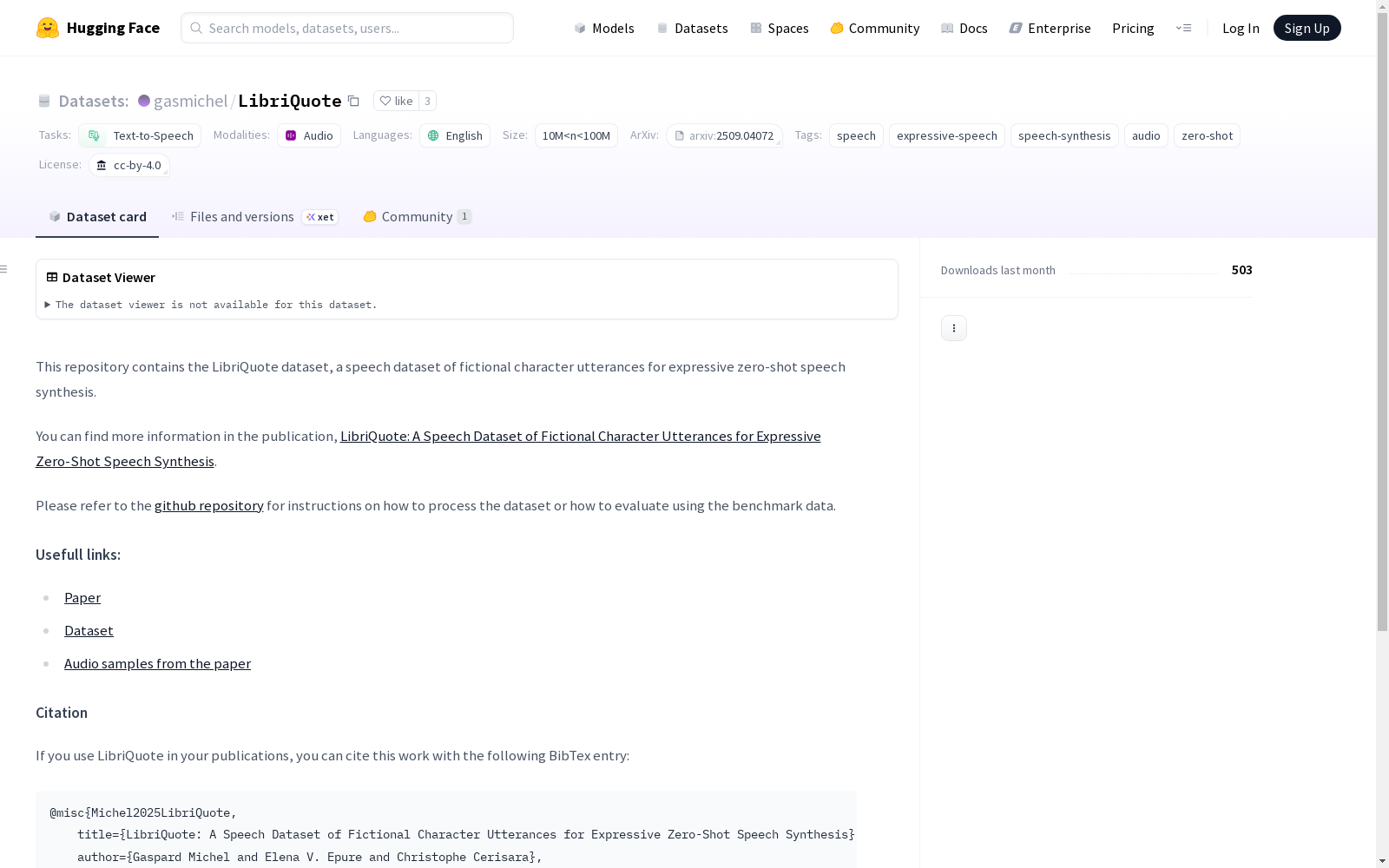Click the like count 3
Viewport: 1389px width, 868px height.
(427, 101)
